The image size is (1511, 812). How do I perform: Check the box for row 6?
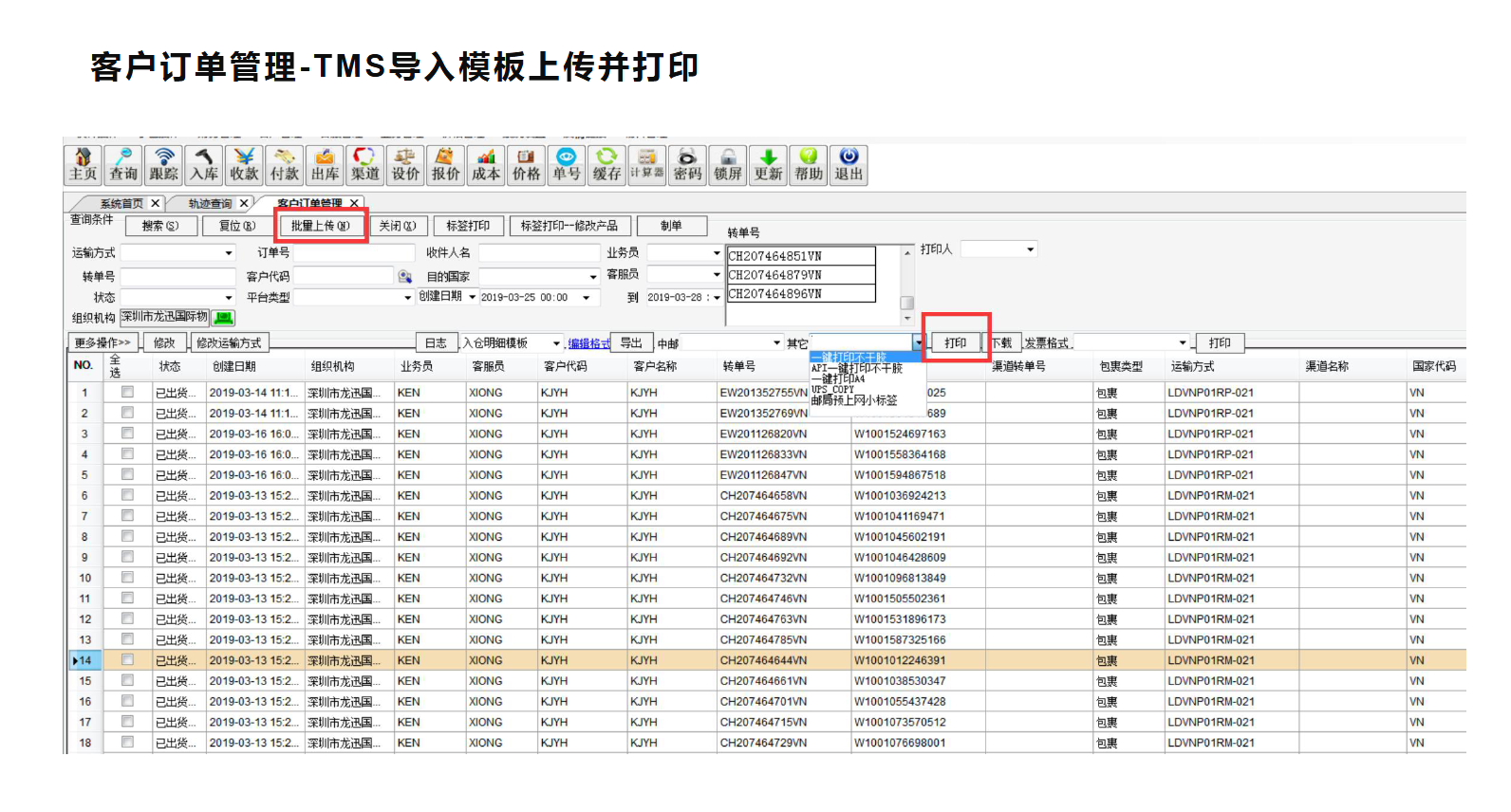click(x=127, y=495)
